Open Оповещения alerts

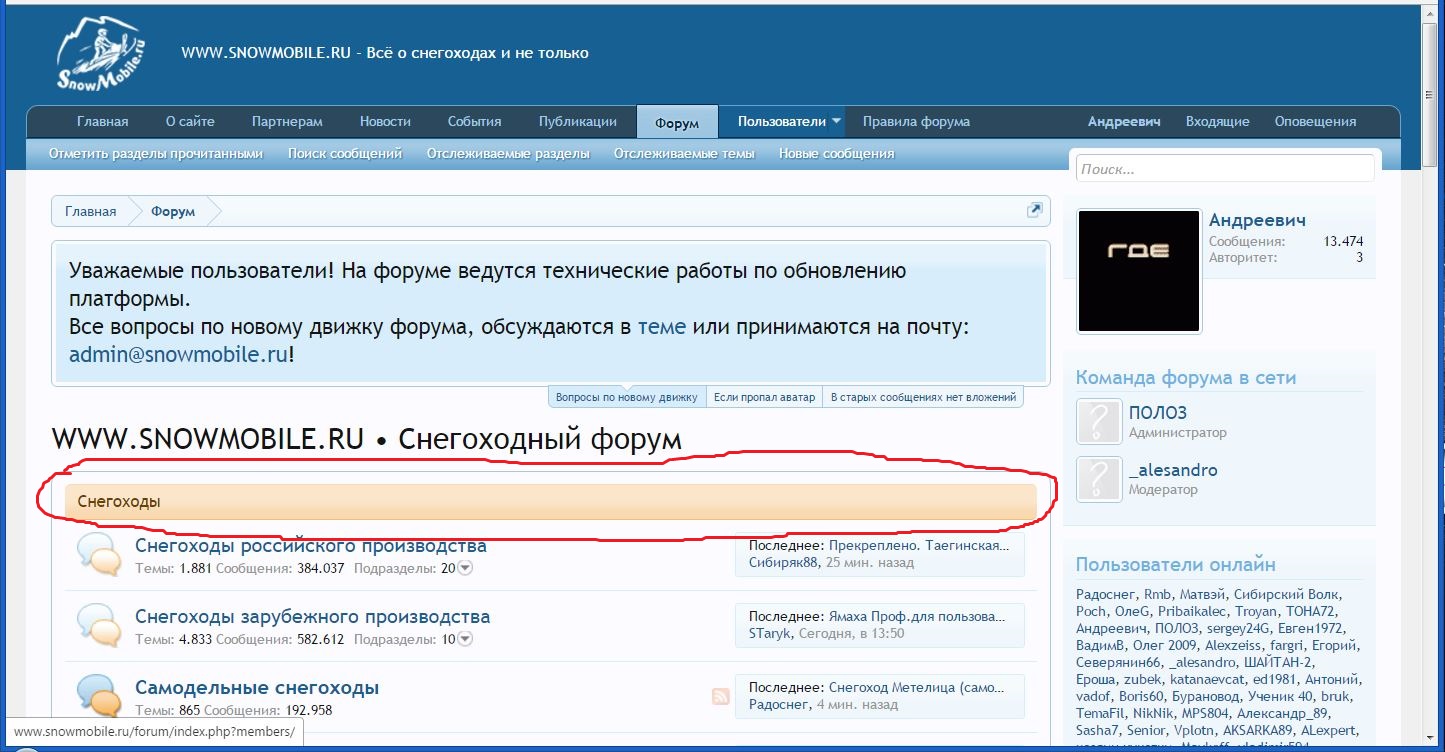click(x=1315, y=122)
